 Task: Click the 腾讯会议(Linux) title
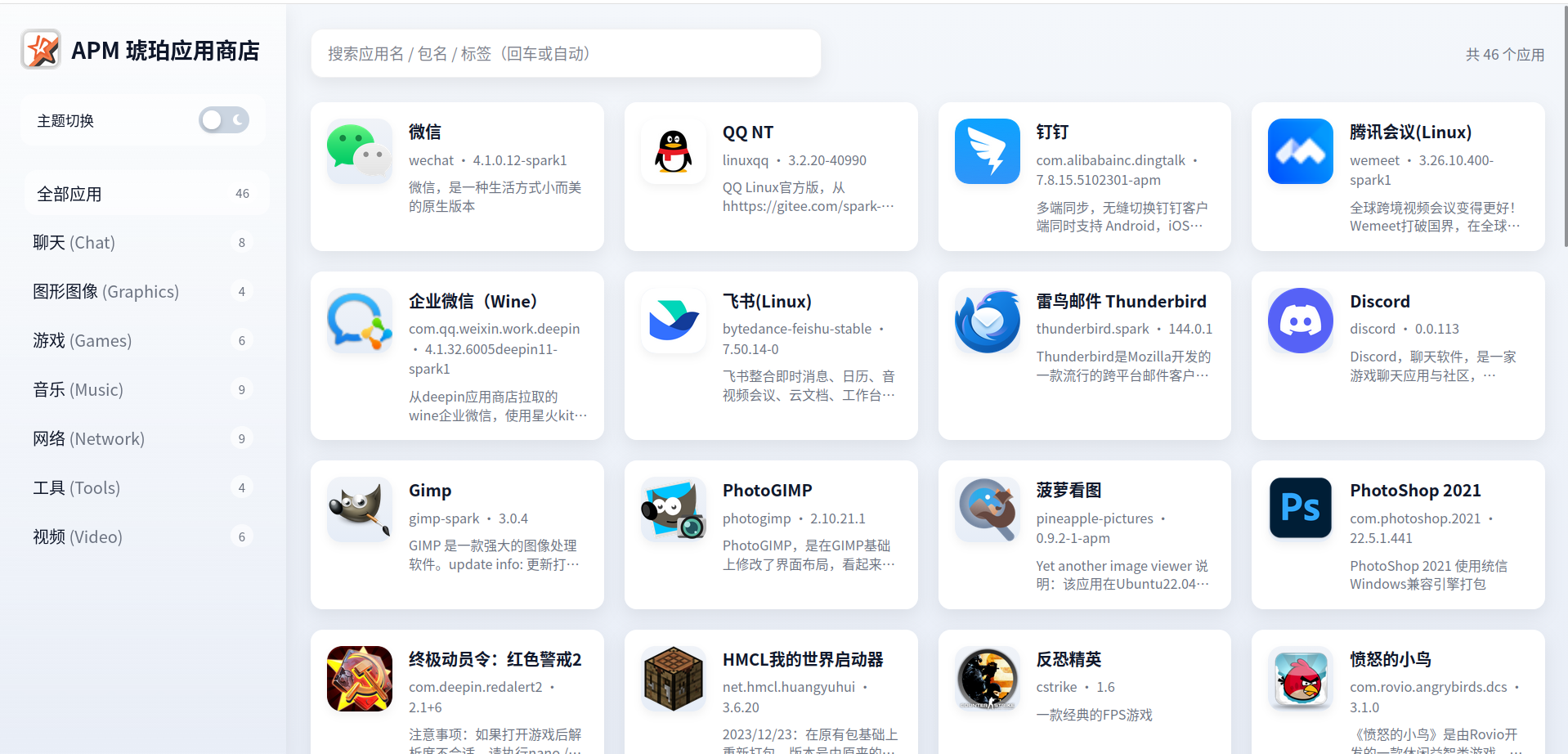coord(1410,132)
